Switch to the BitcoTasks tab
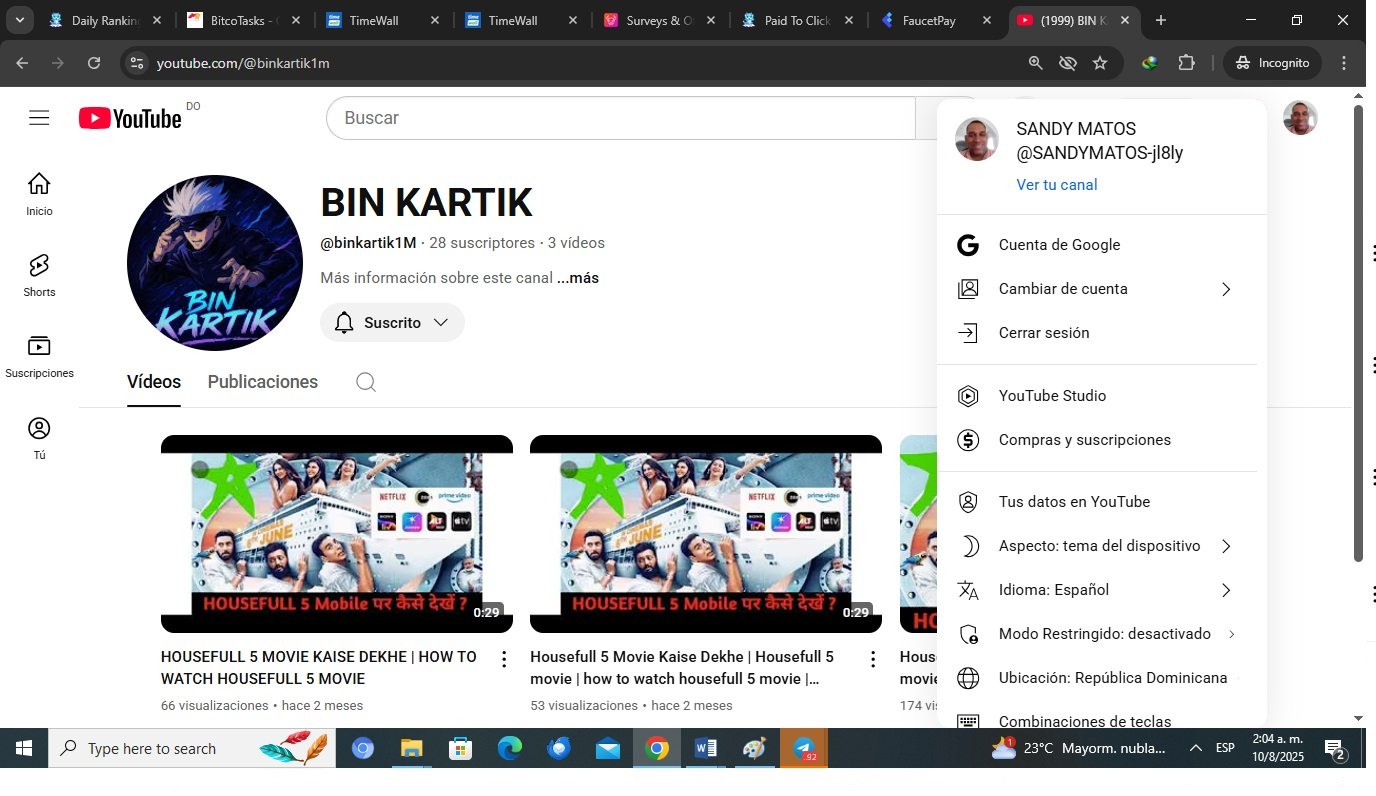This screenshot has height=796, width=1376. click(242, 20)
